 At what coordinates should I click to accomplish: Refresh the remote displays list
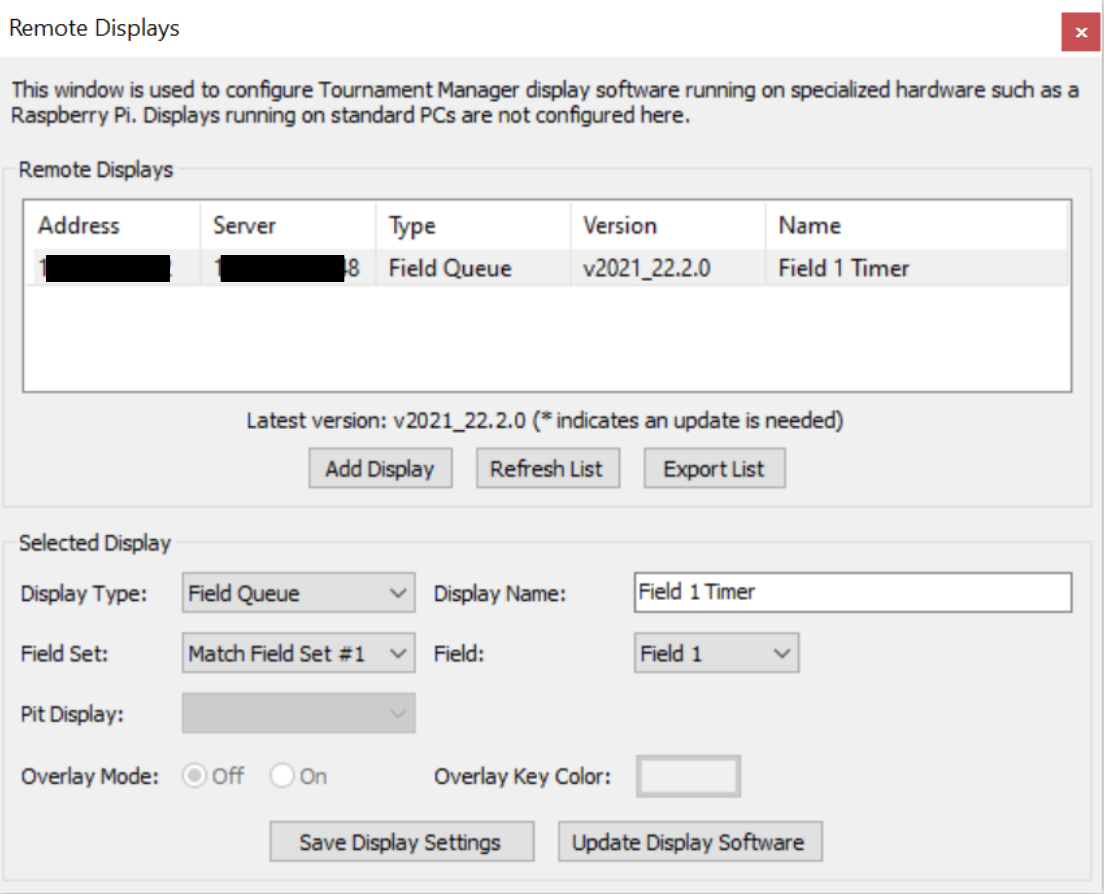tap(547, 467)
